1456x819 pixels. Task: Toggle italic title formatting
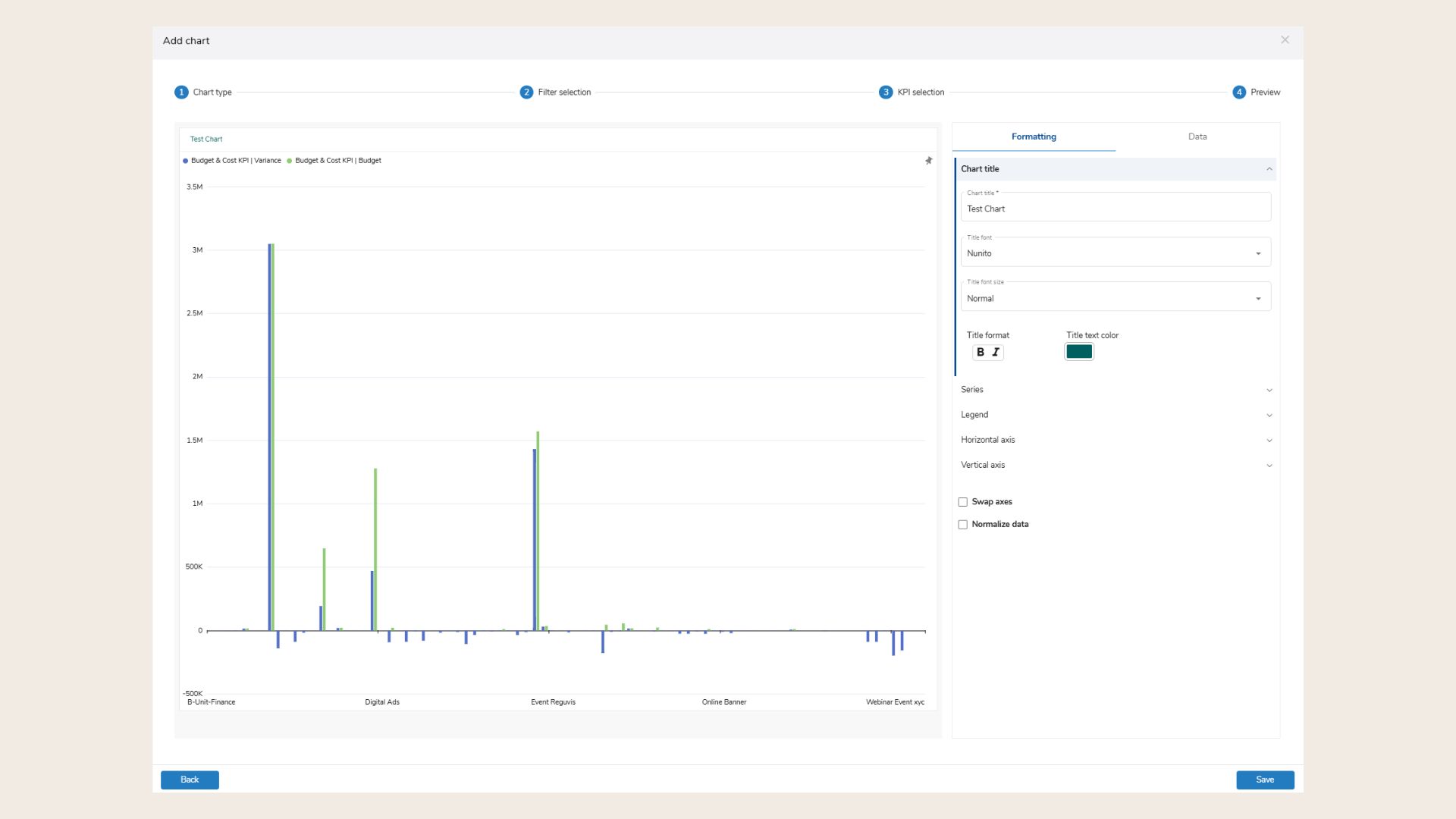coord(996,352)
